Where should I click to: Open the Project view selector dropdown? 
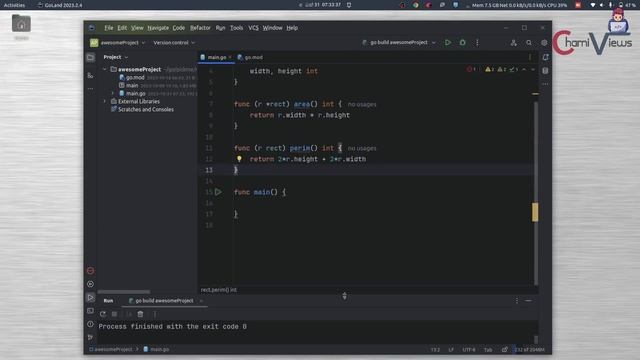click(116, 57)
